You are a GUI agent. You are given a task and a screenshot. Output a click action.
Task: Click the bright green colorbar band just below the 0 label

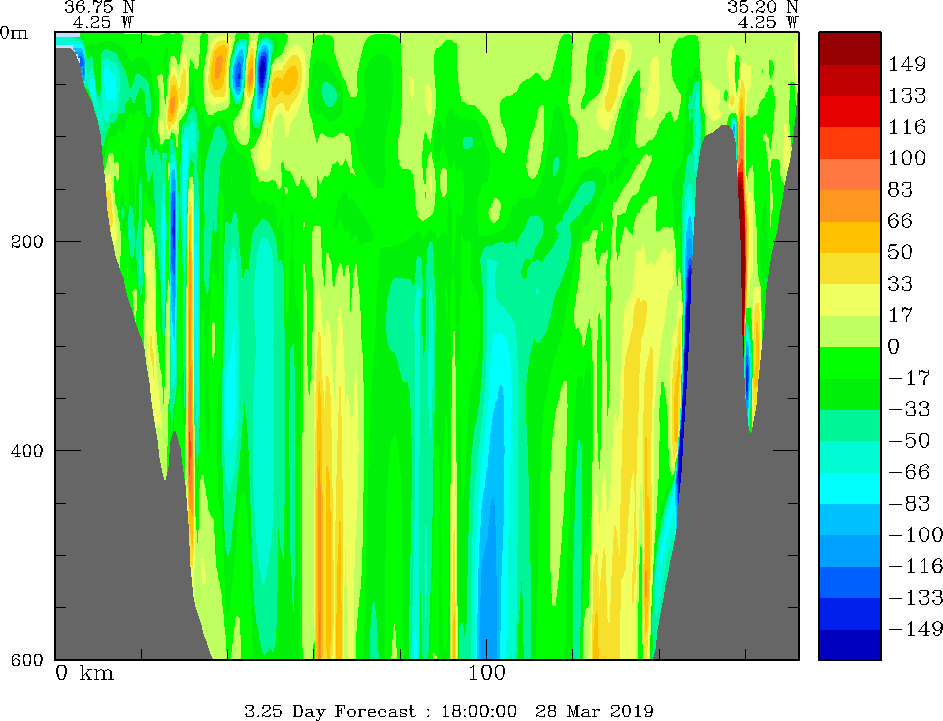(850, 363)
